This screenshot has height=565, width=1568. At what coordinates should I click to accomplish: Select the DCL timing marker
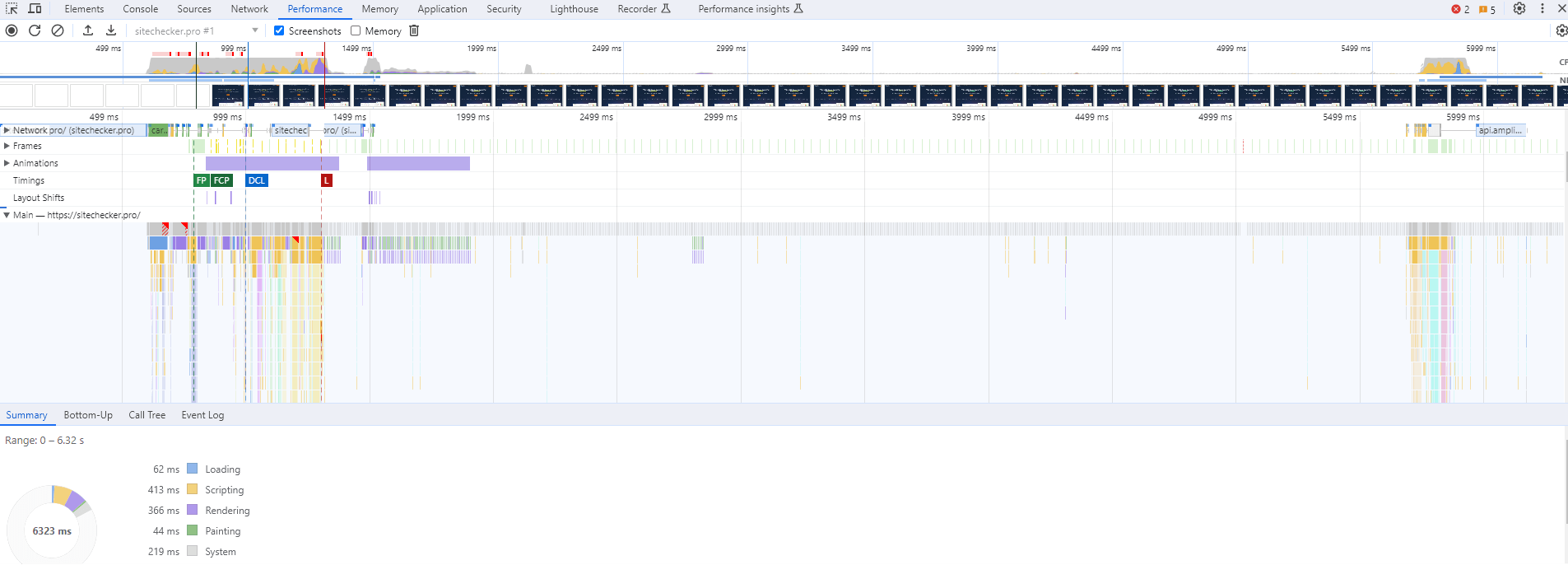tap(257, 180)
